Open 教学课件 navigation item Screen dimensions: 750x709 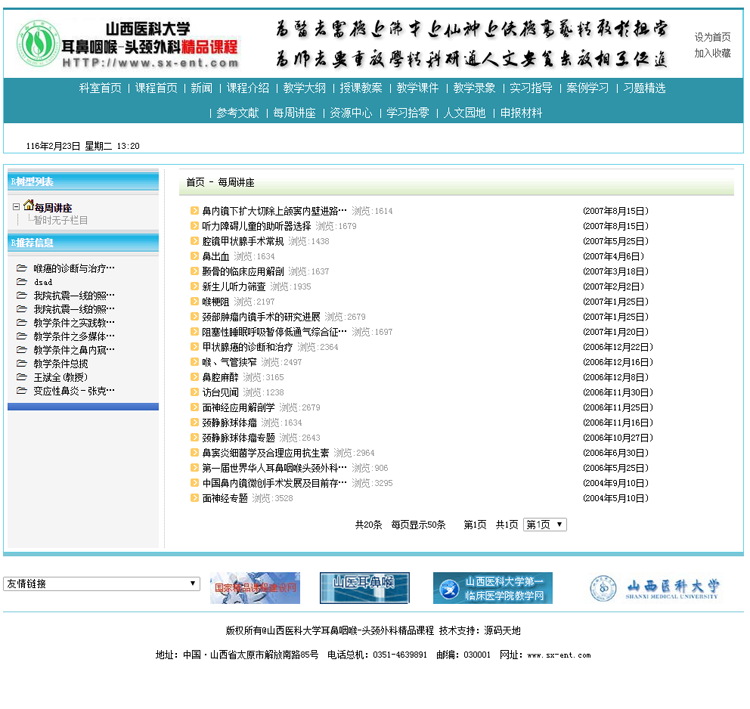click(x=417, y=88)
